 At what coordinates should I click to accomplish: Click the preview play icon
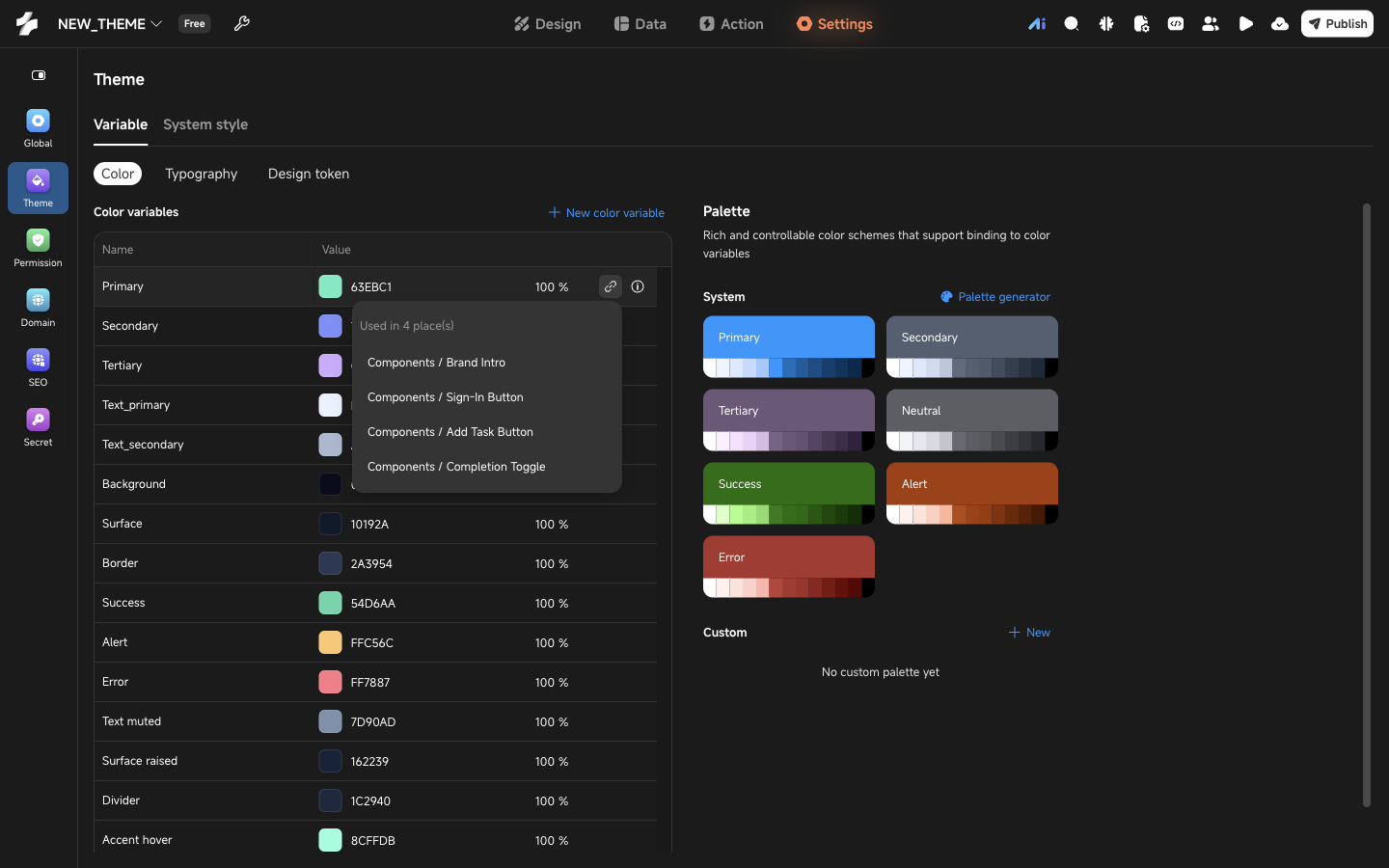pyautogui.click(x=1245, y=24)
